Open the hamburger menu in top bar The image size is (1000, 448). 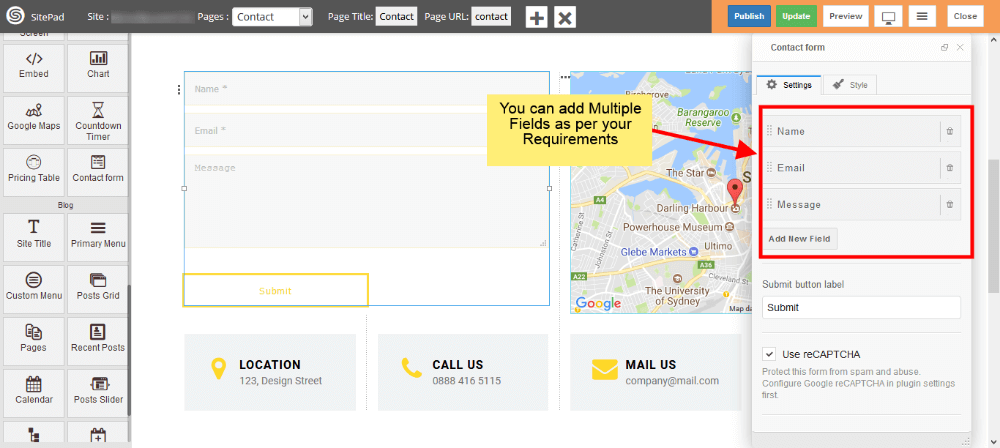(922, 17)
